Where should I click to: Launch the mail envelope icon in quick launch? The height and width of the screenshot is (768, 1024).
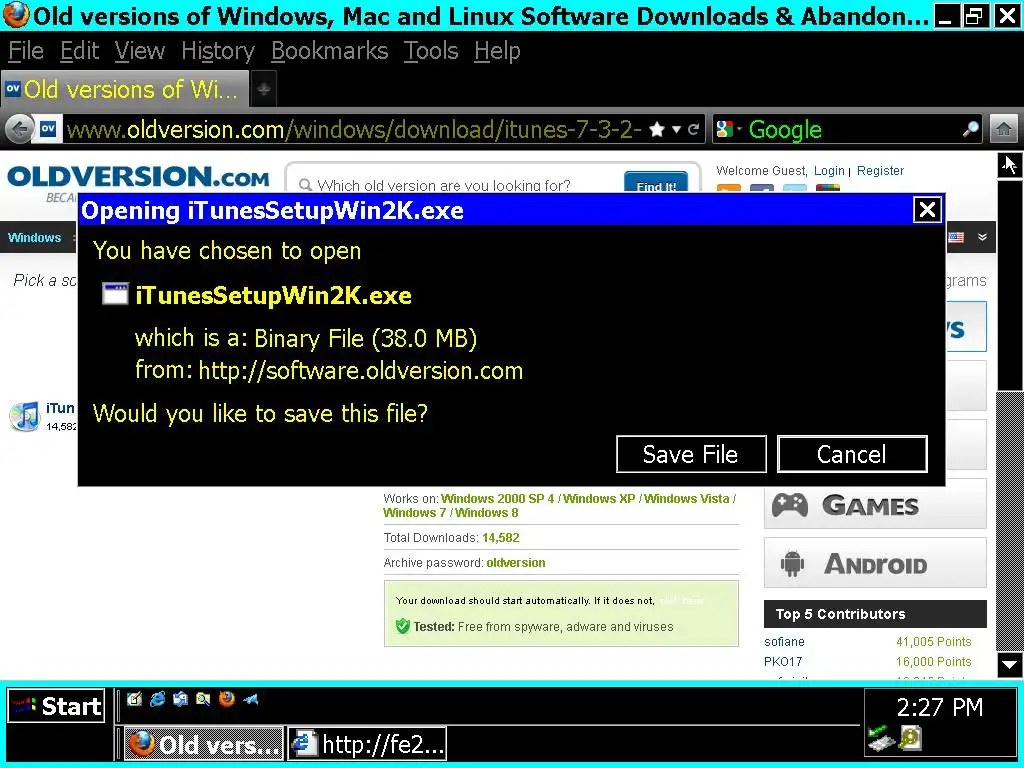[x=180, y=699]
